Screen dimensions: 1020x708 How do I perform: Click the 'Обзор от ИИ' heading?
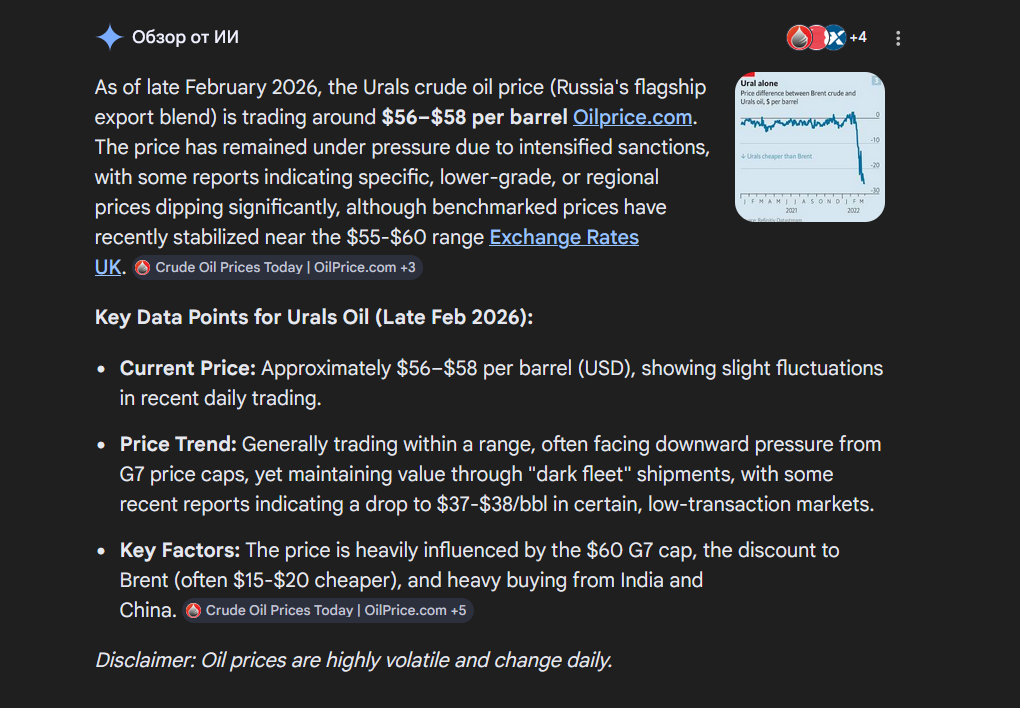click(185, 38)
